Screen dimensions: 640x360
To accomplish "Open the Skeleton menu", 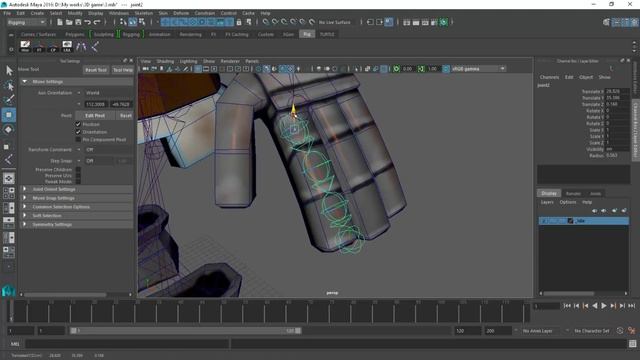I will coord(144,13).
